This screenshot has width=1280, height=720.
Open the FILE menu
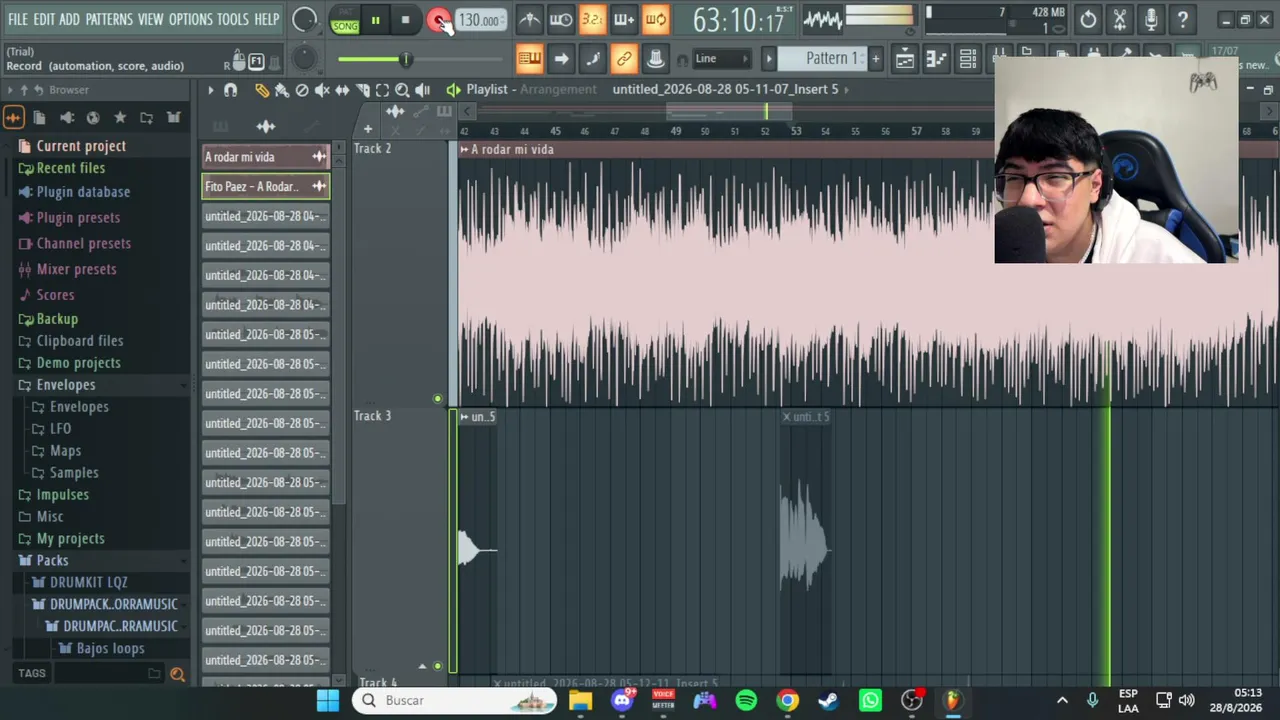18,19
